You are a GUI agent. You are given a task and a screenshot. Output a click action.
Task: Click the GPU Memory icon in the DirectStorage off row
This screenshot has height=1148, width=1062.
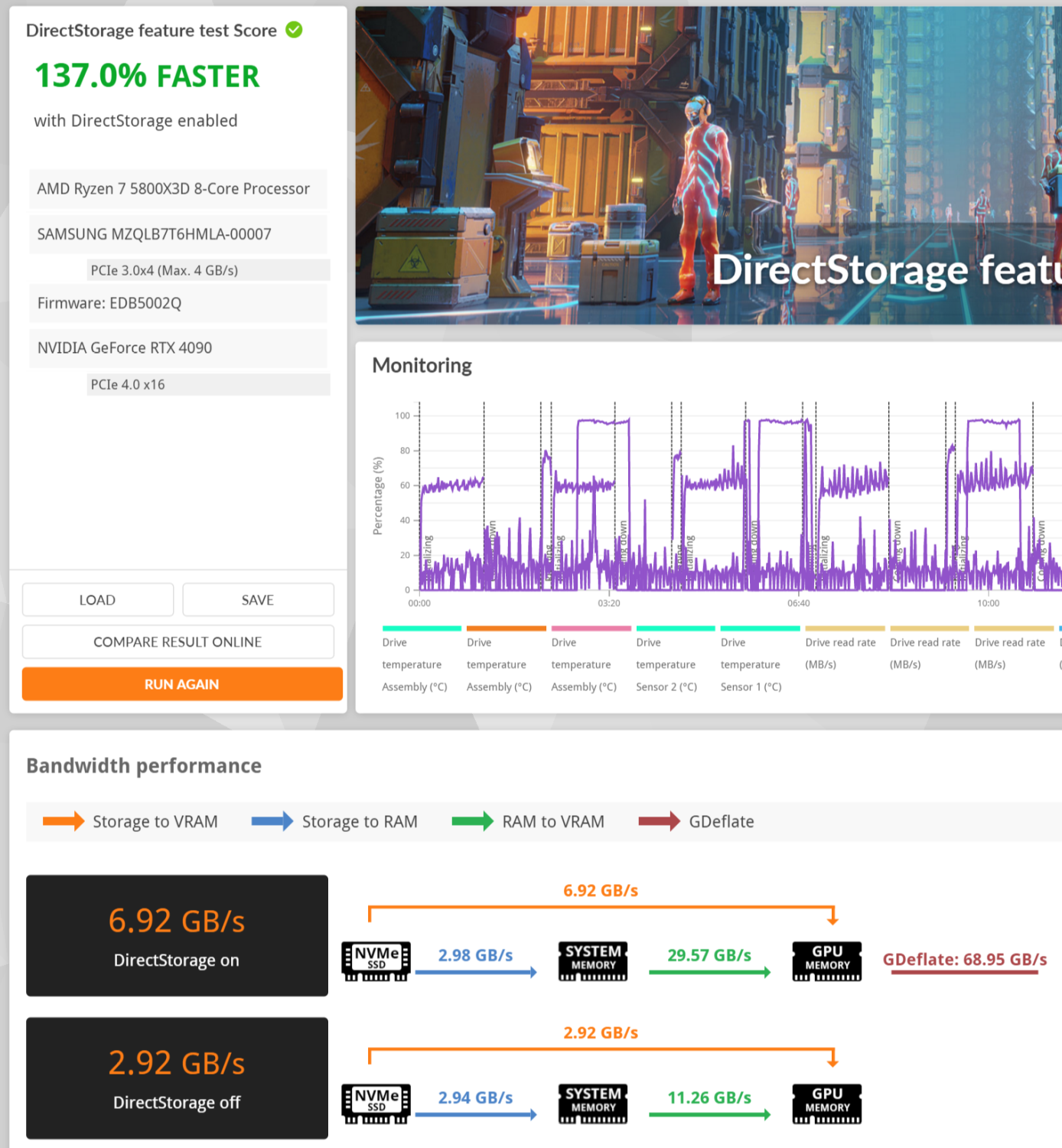827,1104
